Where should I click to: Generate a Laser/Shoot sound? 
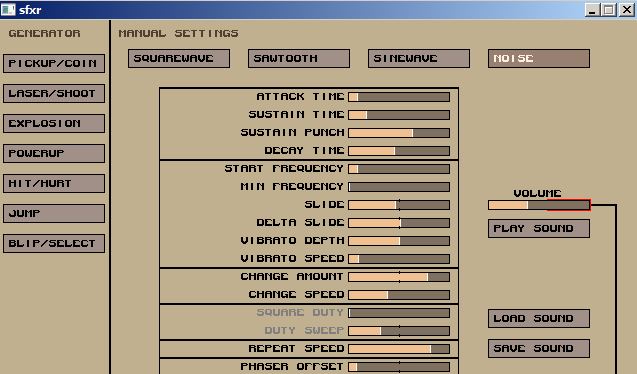click(x=54, y=93)
